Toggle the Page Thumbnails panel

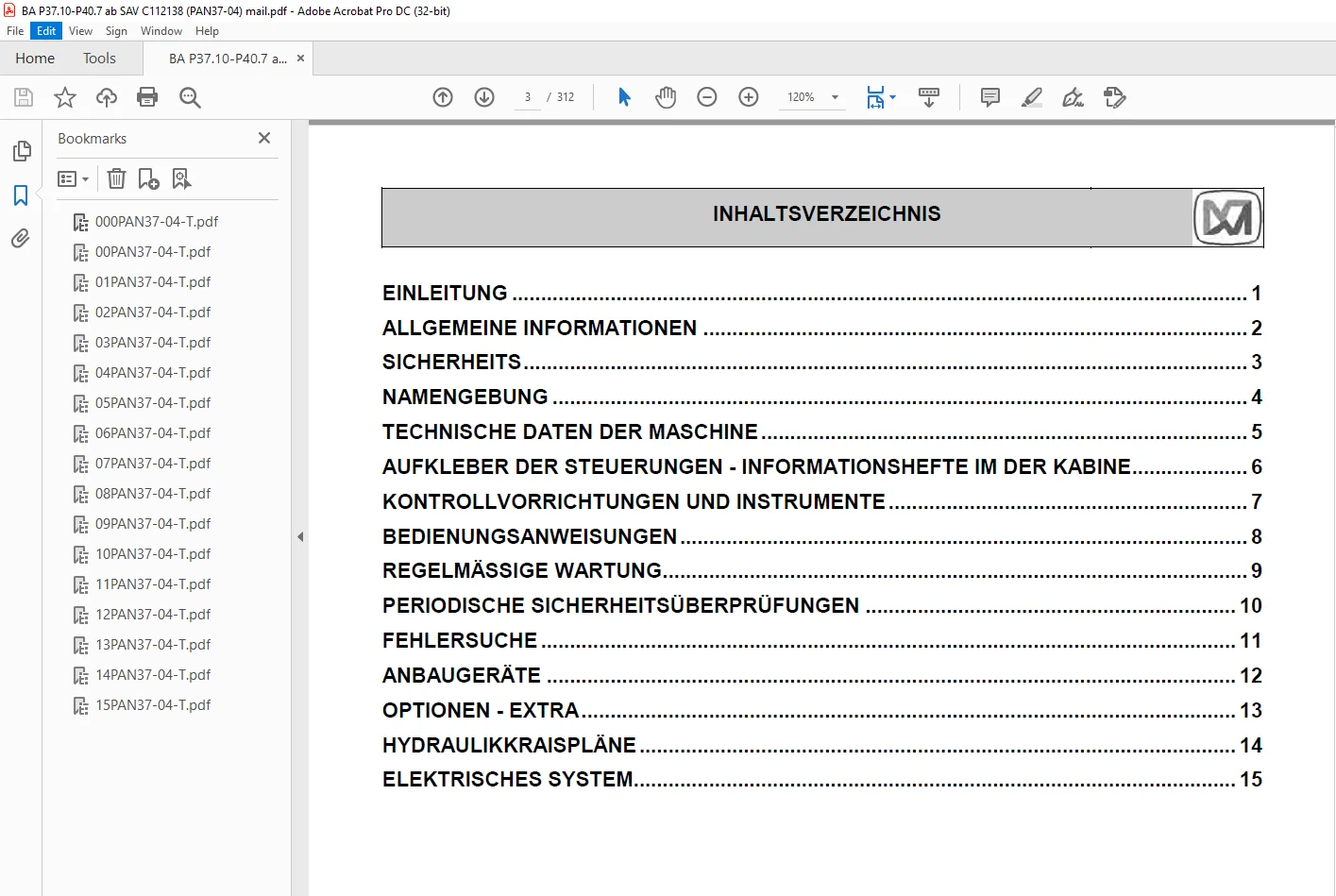pyautogui.click(x=21, y=151)
